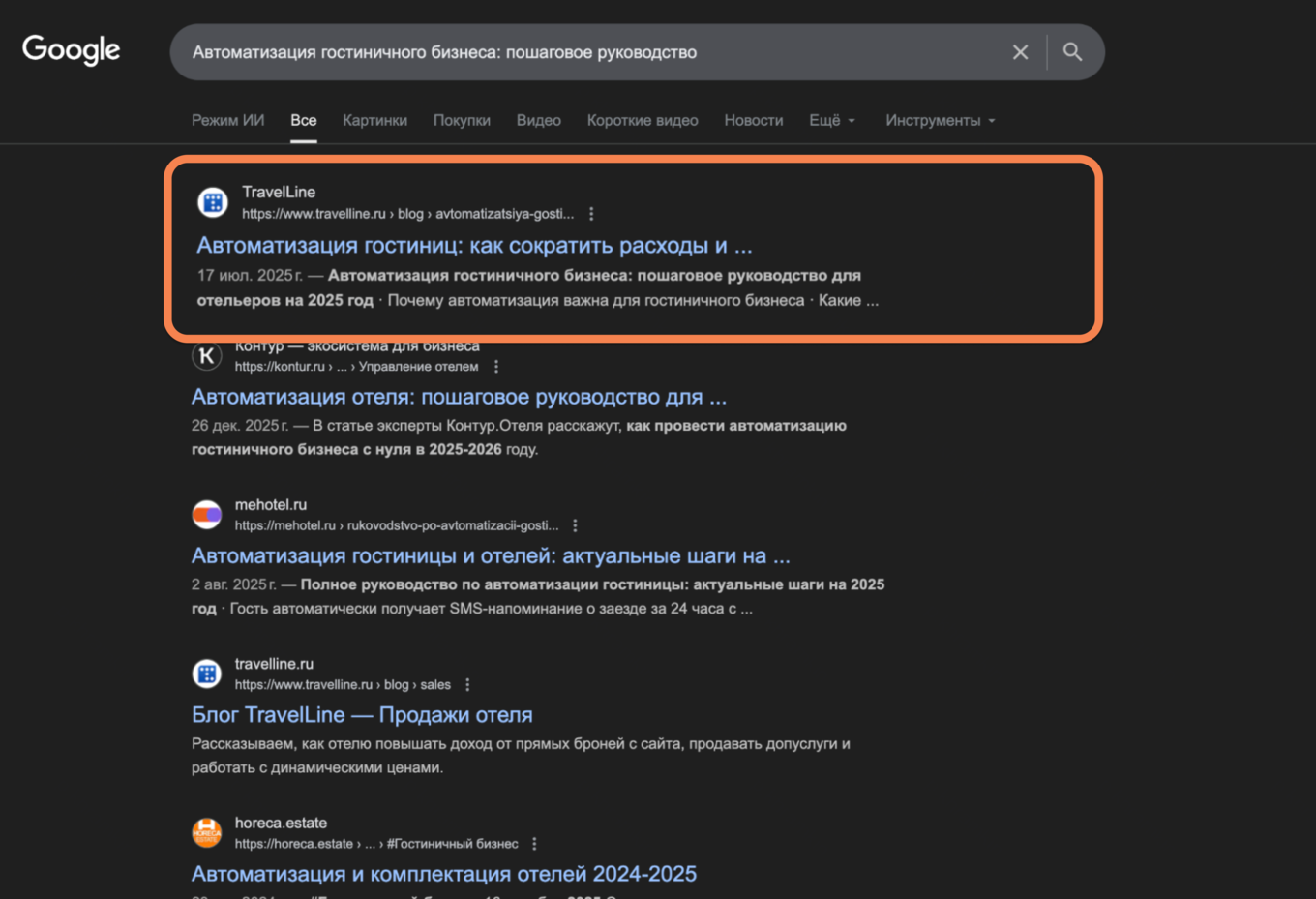Switch to Новости tab
This screenshot has width=1316, height=899.
754,120
